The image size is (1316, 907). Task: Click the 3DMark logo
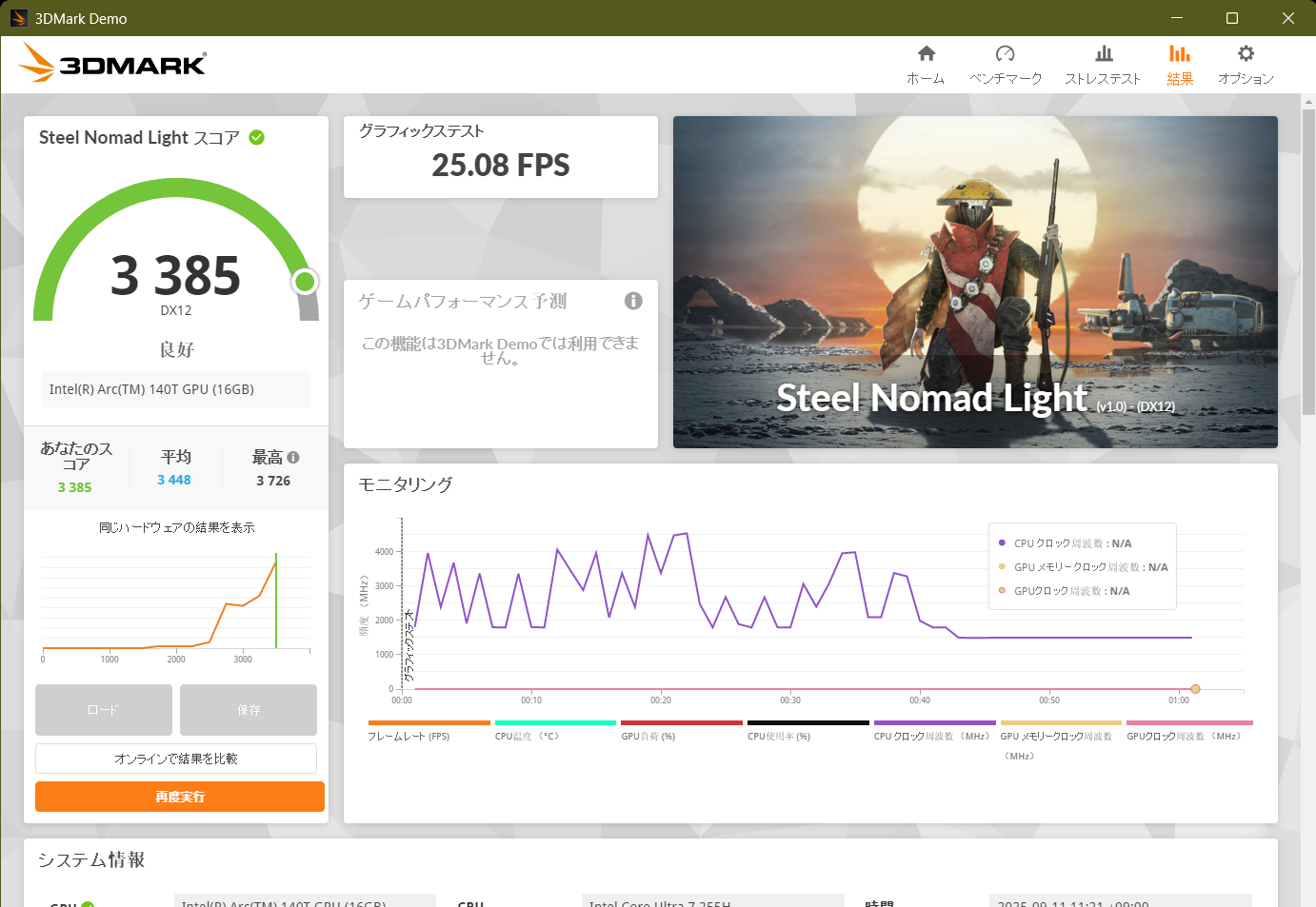pyautogui.click(x=111, y=63)
